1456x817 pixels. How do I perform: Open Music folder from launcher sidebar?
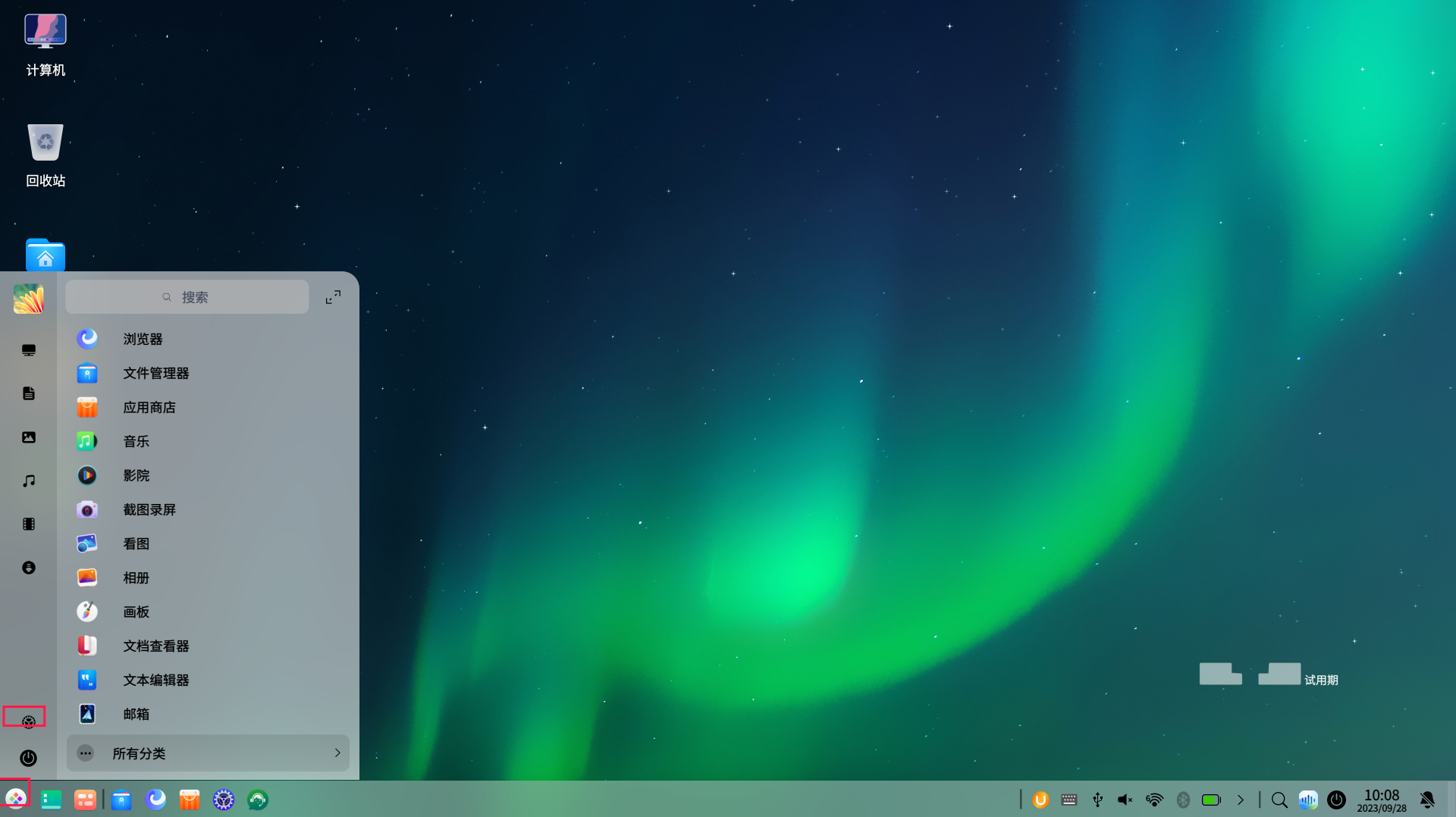click(x=29, y=480)
